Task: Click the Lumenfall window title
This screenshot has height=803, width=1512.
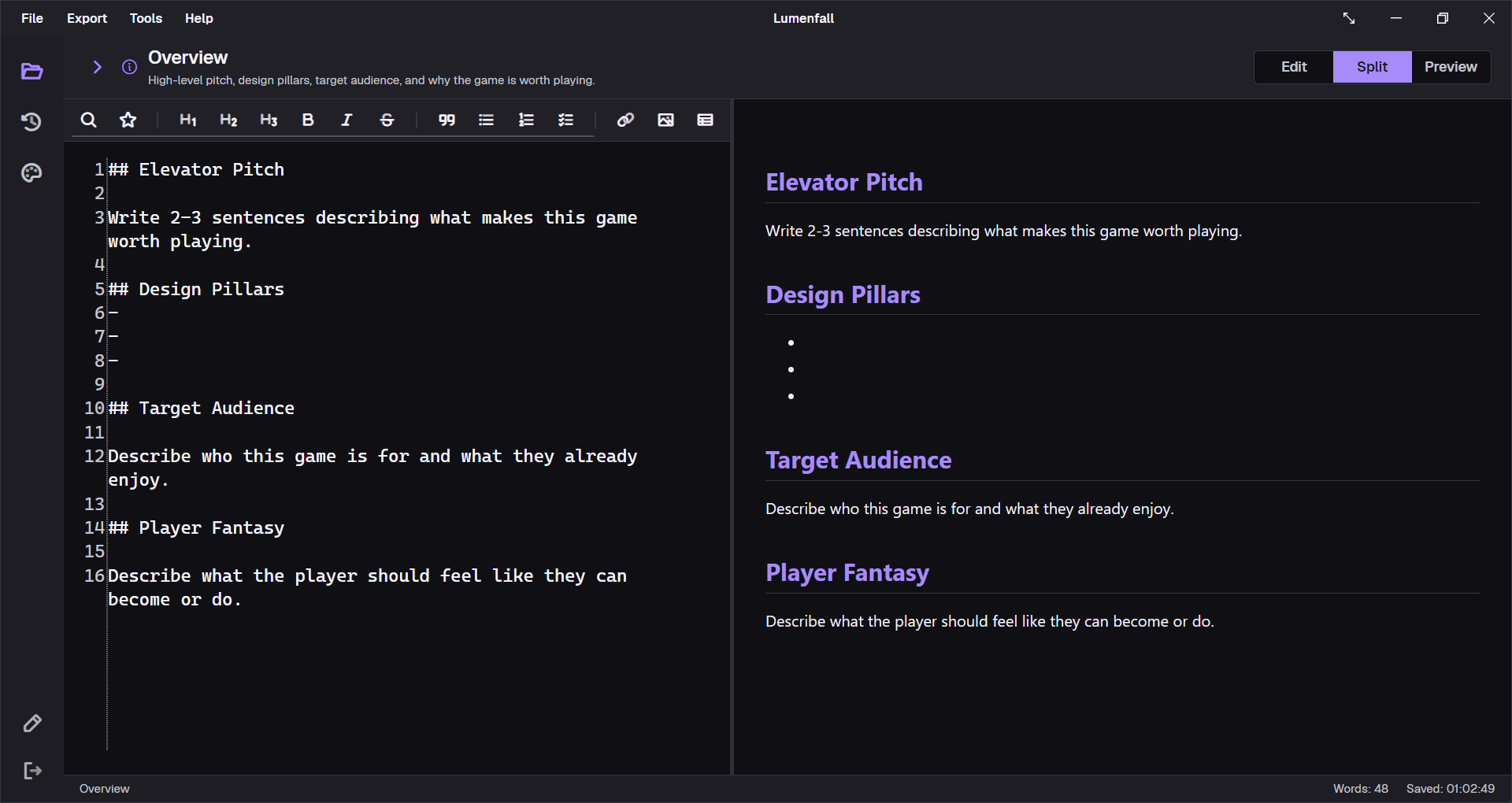Action: (x=803, y=18)
